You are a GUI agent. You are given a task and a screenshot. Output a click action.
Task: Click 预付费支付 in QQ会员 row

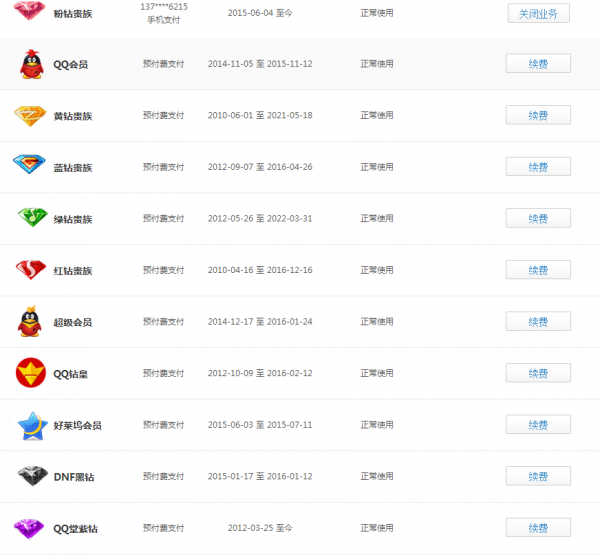[x=164, y=64]
